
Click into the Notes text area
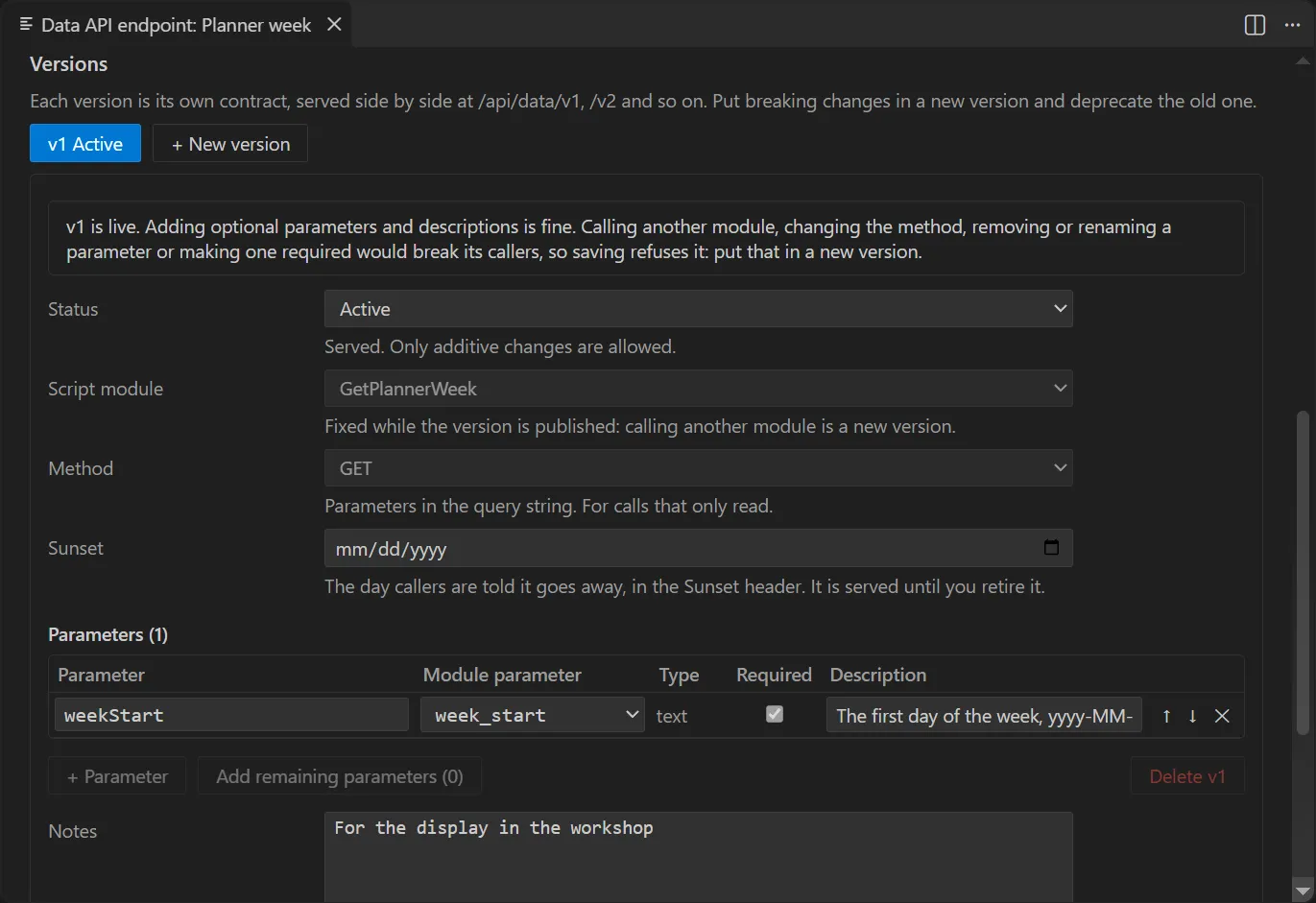coord(699,857)
